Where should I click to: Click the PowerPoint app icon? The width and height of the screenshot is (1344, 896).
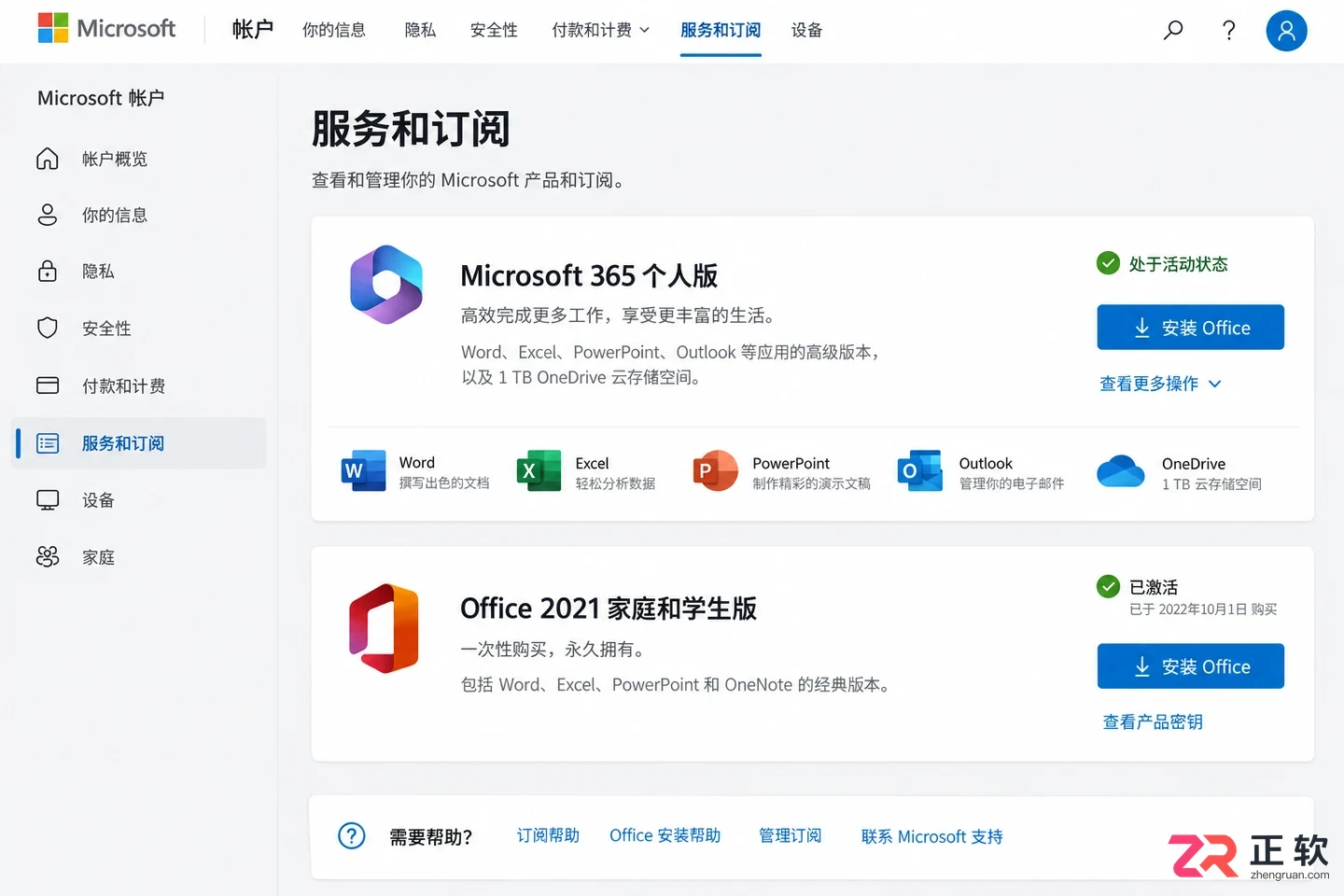(715, 470)
